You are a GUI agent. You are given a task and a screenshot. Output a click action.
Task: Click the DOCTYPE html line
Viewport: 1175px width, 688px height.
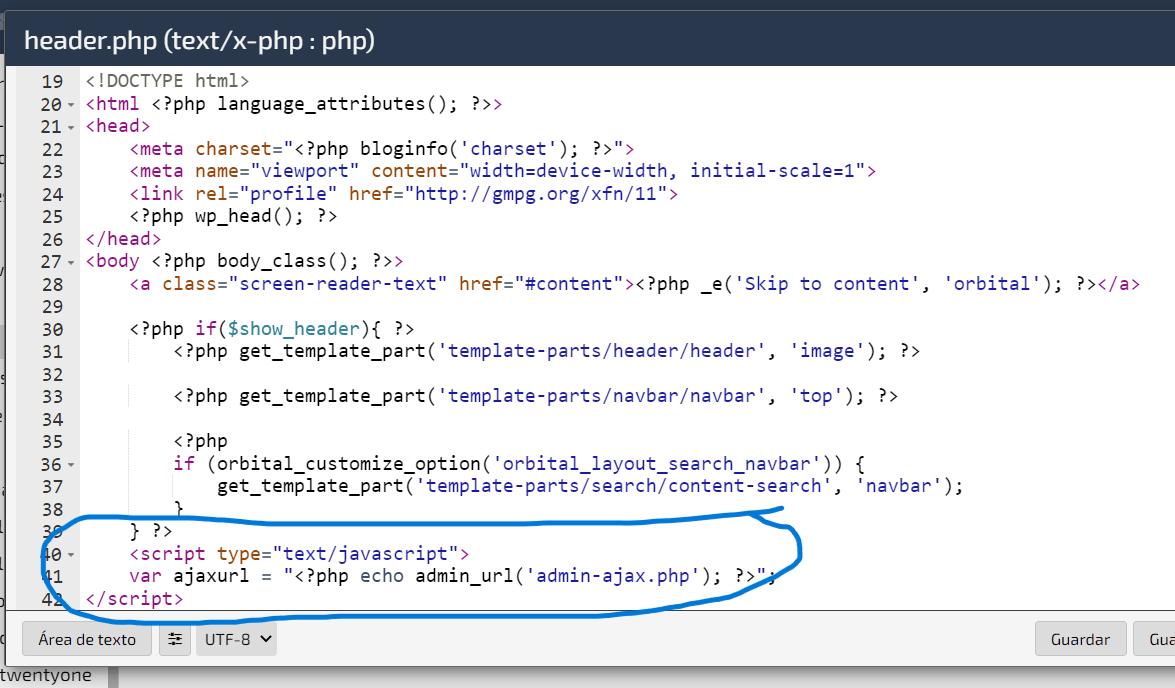point(167,81)
